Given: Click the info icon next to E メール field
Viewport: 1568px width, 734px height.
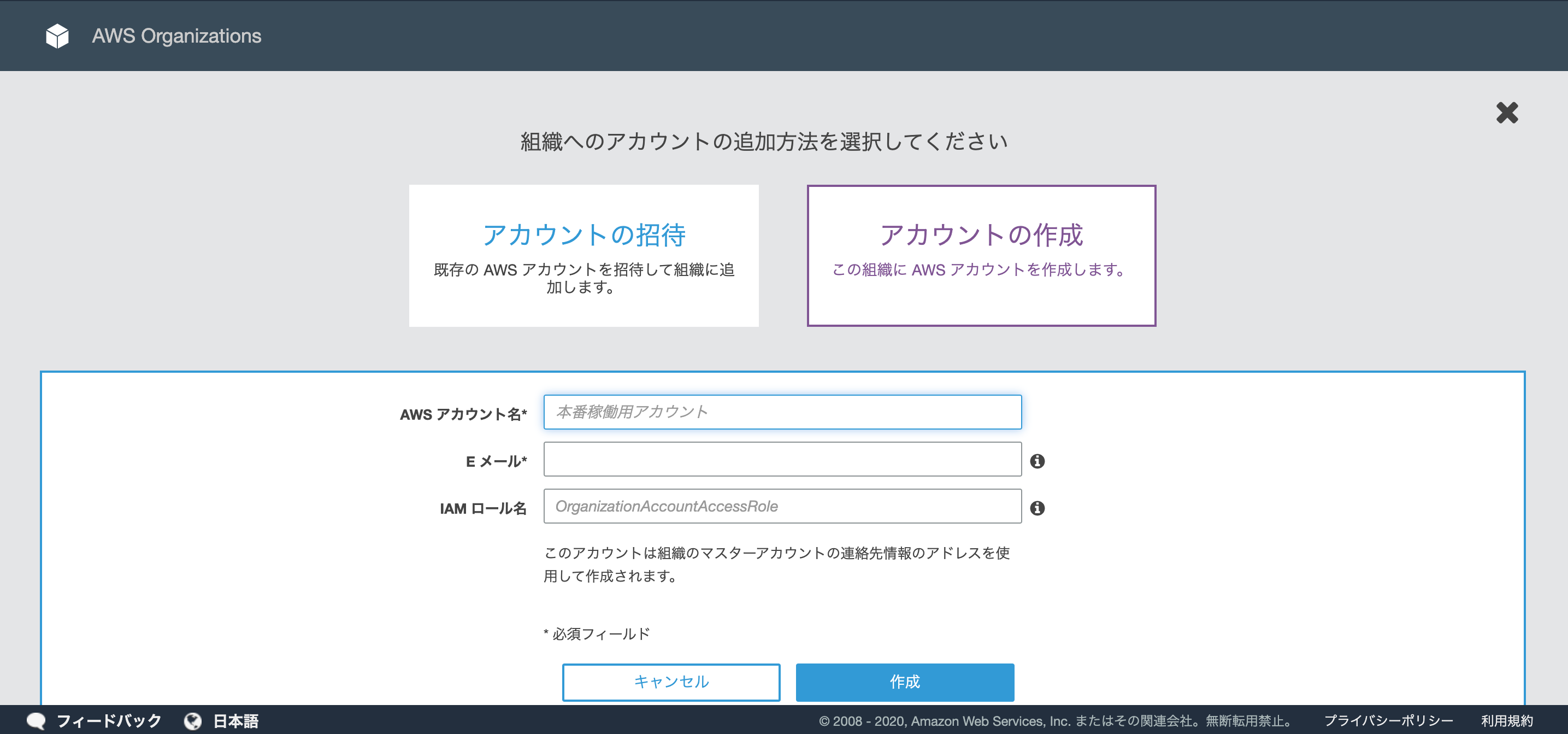Looking at the screenshot, I should pyautogui.click(x=1037, y=461).
